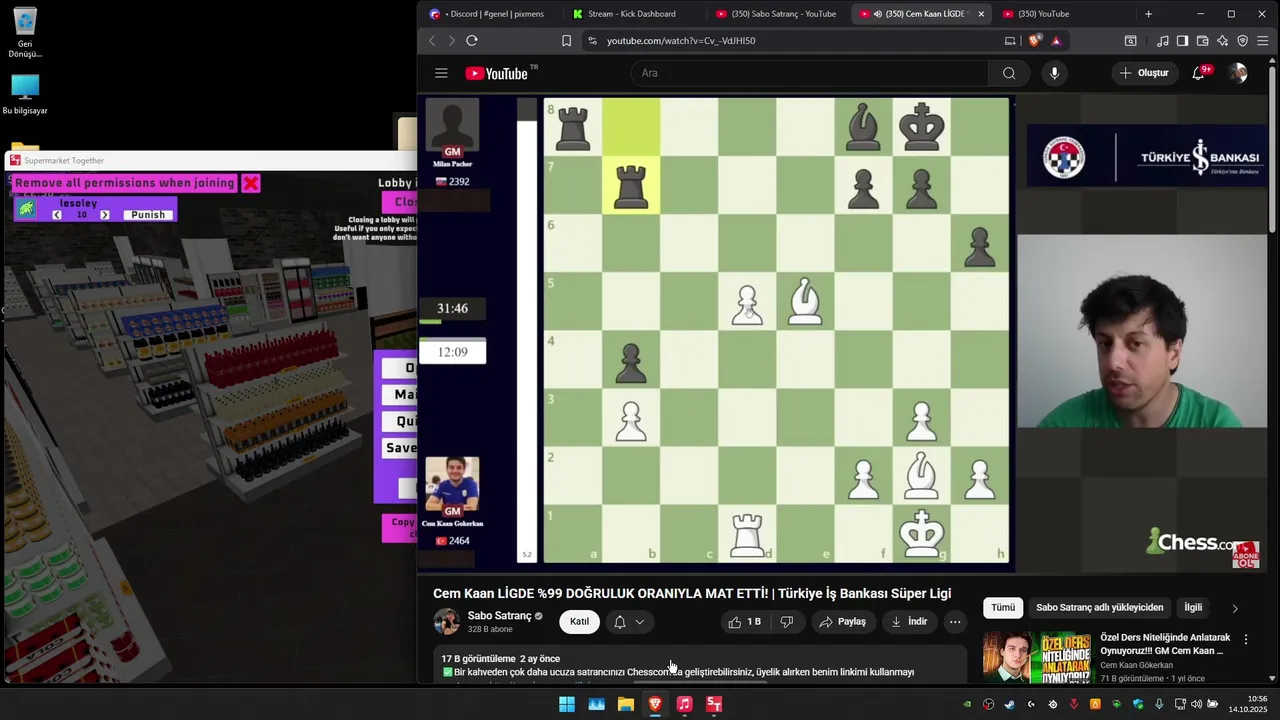This screenshot has height=720, width=1280.
Task: Open more actions ellipsis under video
Action: pos(955,622)
